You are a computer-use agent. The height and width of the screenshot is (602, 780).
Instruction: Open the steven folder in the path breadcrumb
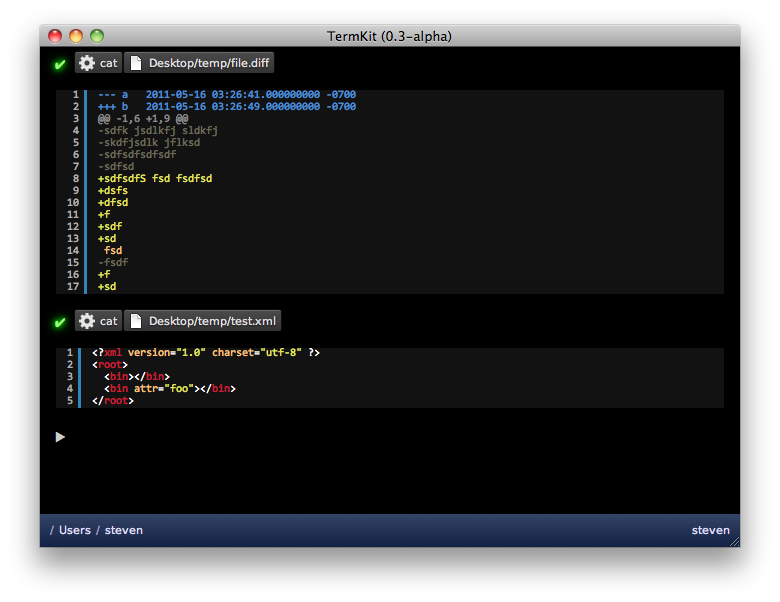(124, 530)
